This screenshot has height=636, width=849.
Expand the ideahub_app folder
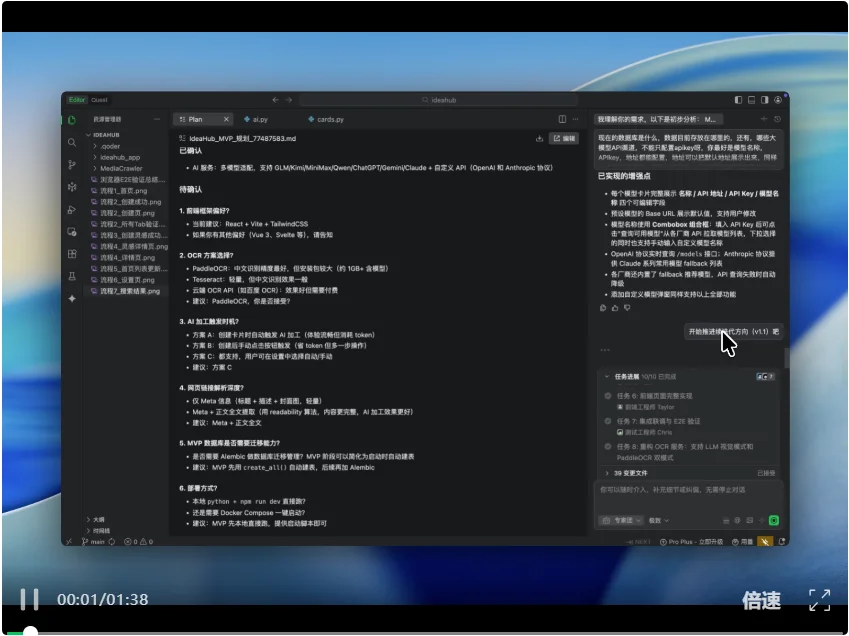pyautogui.click(x=120, y=157)
